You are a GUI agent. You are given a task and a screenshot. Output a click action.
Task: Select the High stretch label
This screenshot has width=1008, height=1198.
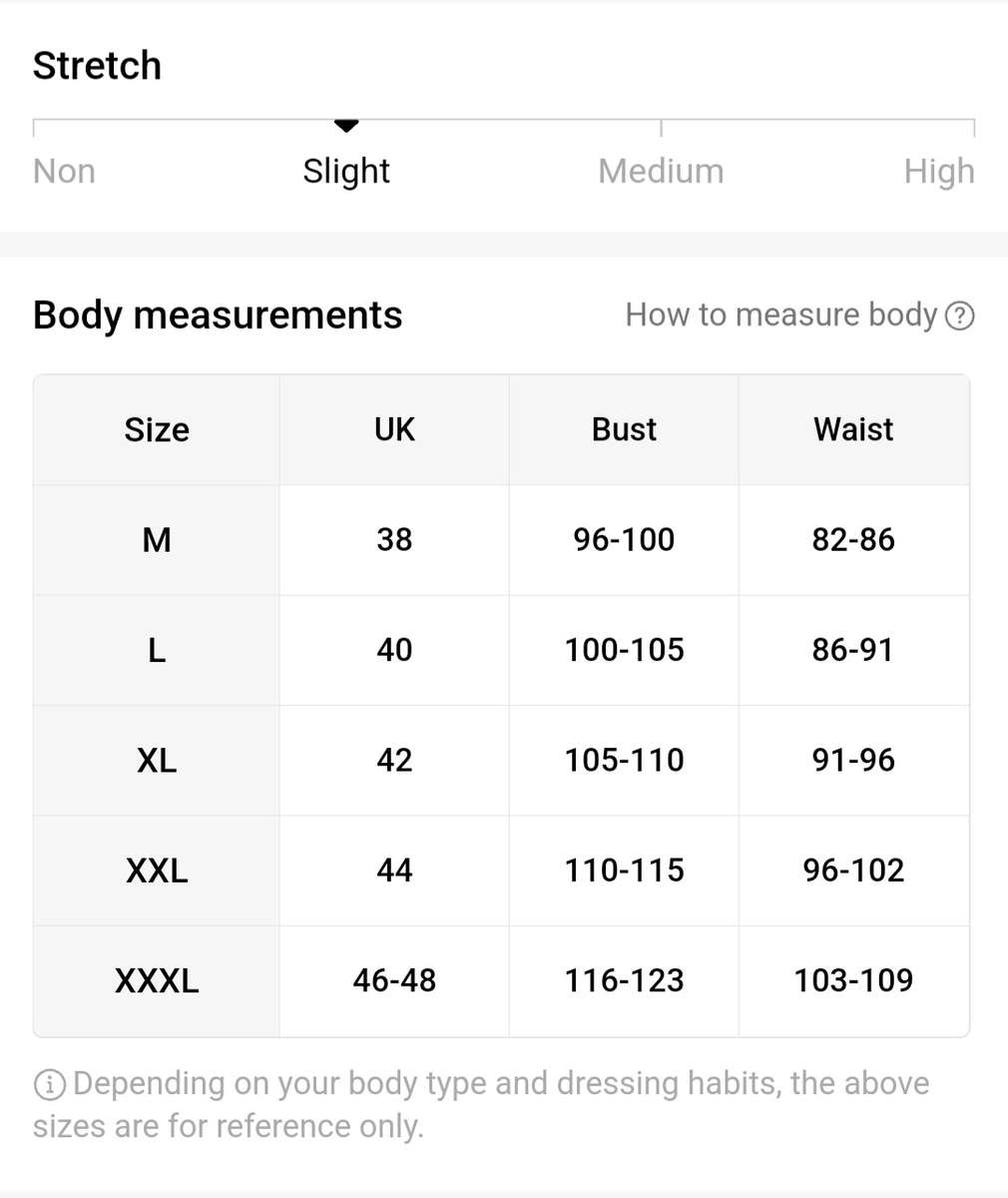pyautogui.click(x=938, y=172)
